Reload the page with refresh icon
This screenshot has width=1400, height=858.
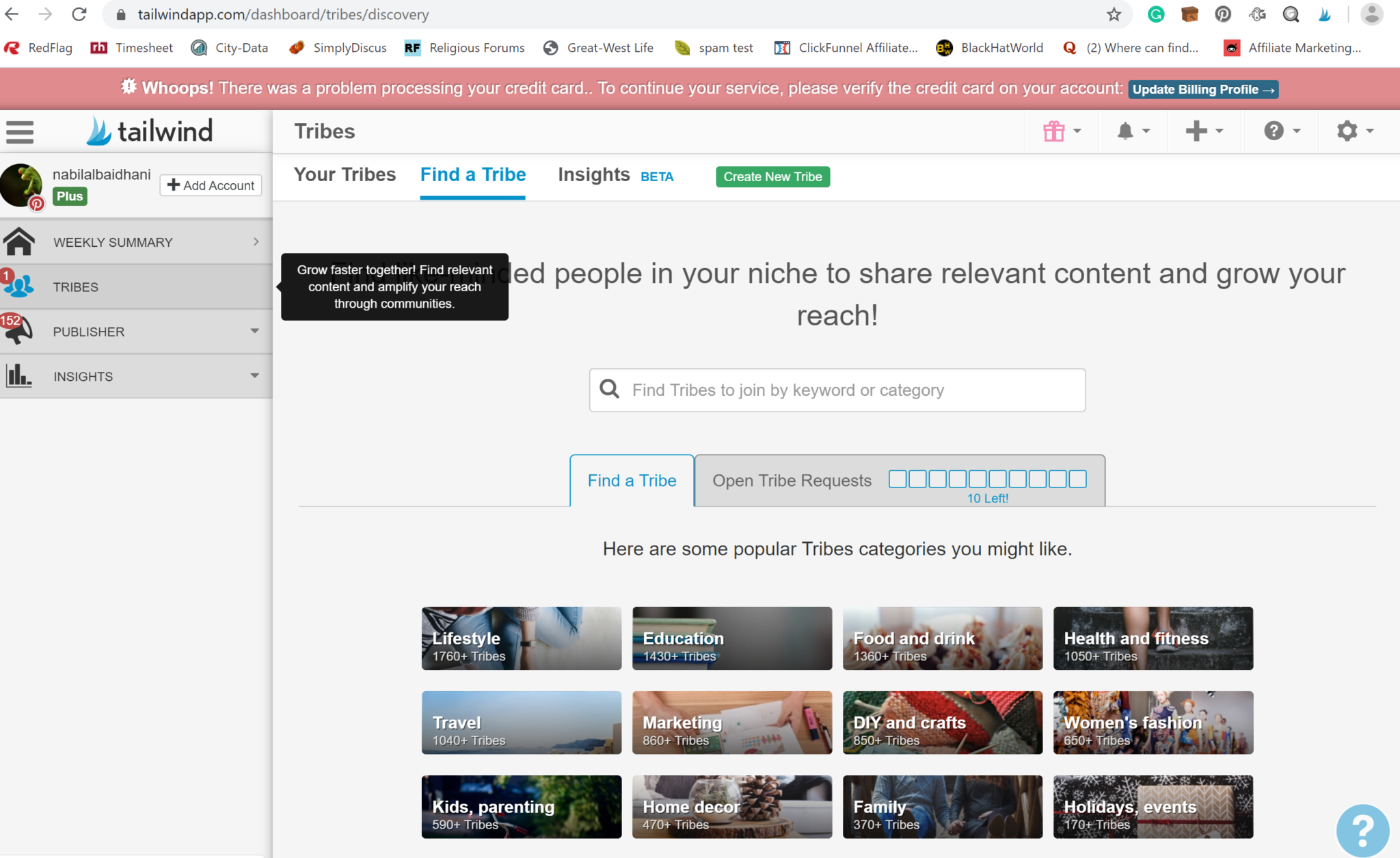pyautogui.click(x=79, y=14)
